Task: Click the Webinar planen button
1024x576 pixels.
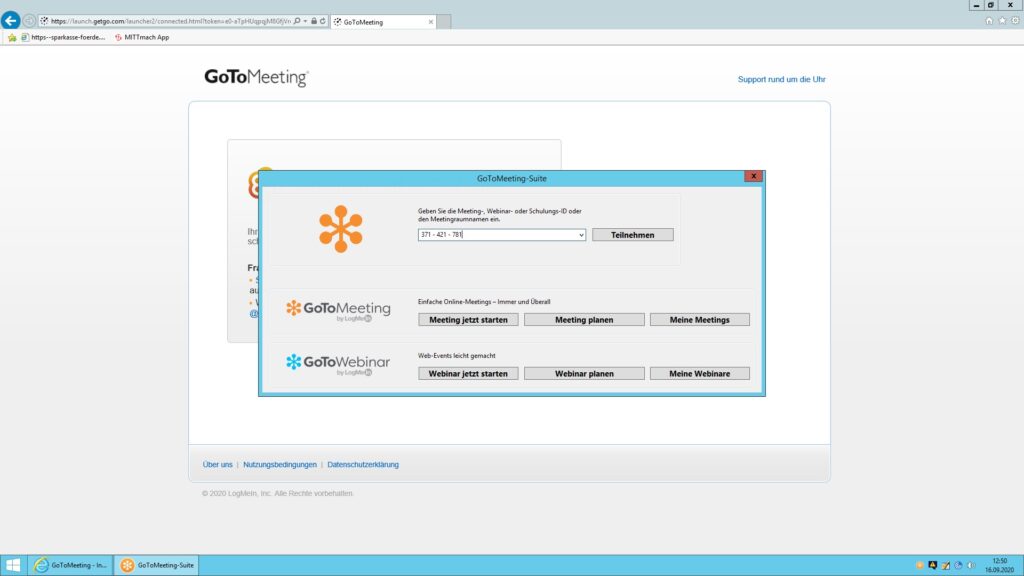Action: click(584, 374)
